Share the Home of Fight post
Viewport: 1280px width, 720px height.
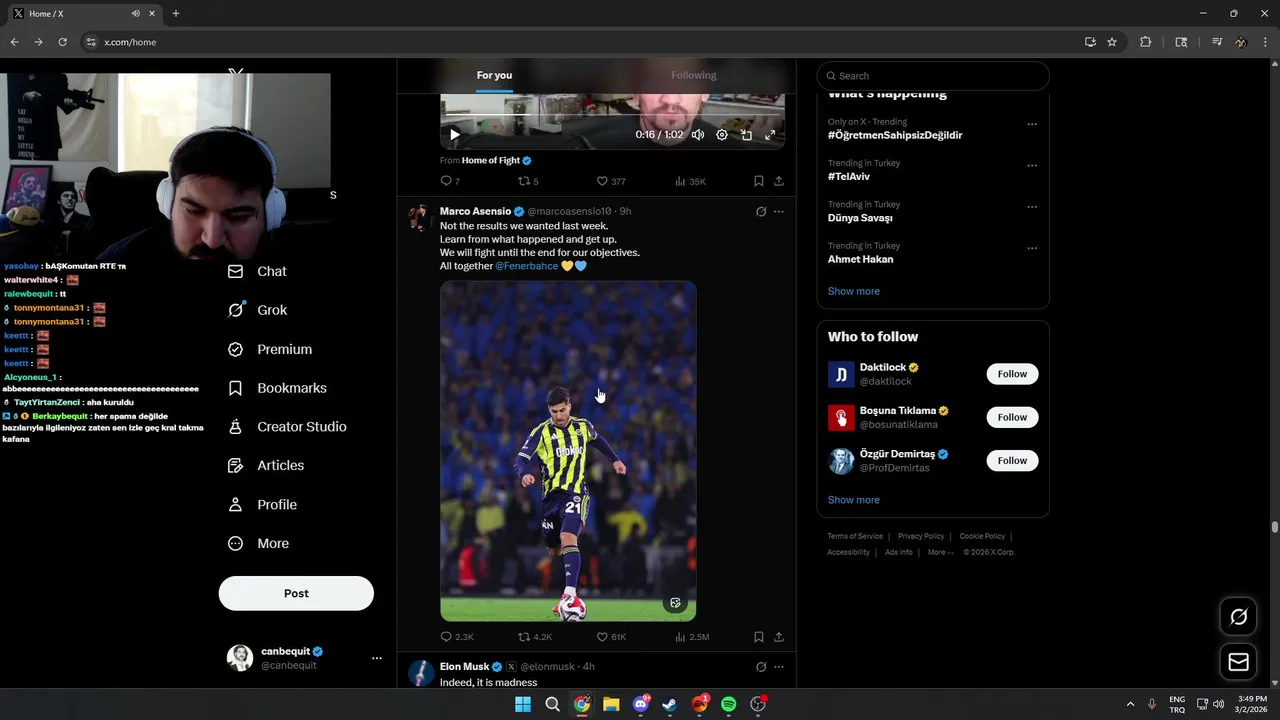click(x=779, y=181)
